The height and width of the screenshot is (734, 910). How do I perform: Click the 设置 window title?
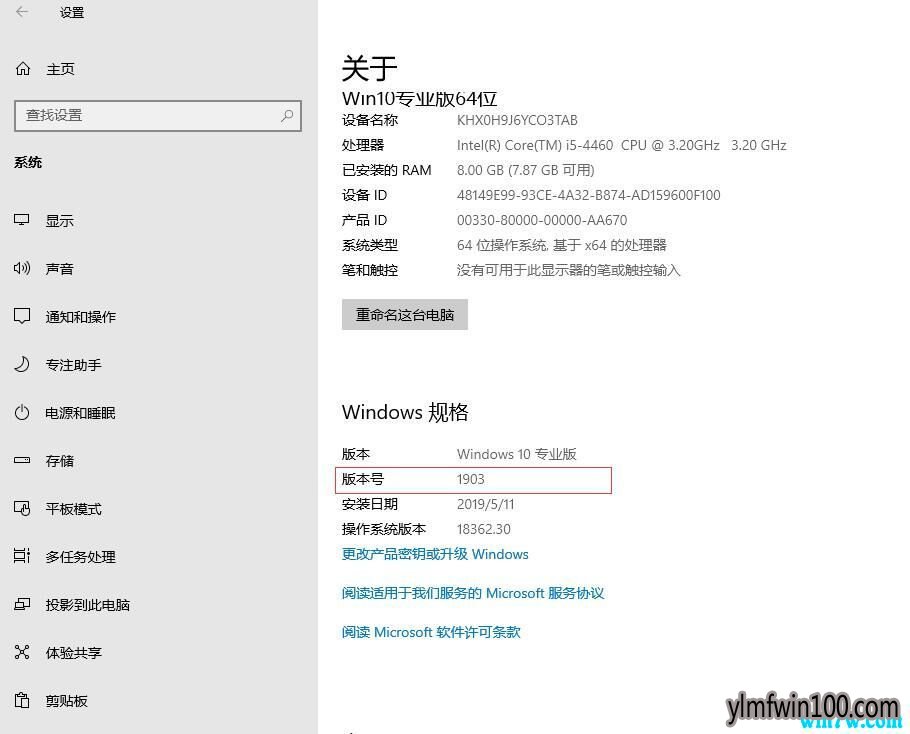pos(72,13)
